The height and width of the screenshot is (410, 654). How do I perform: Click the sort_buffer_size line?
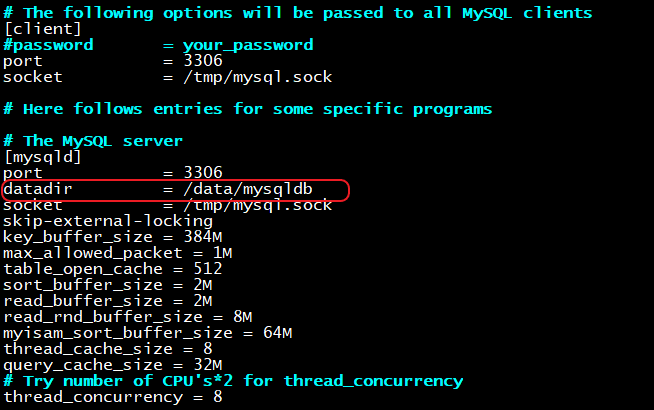click(x=108, y=285)
